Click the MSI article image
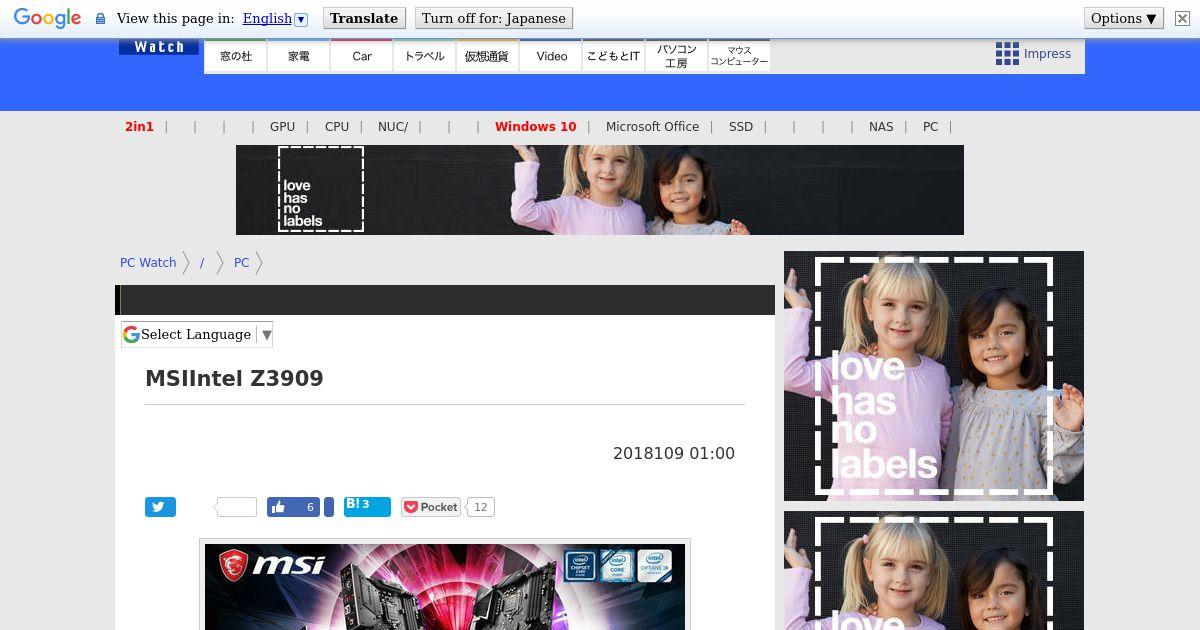Image resolution: width=1200 pixels, height=630 pixels. [445, 587]
